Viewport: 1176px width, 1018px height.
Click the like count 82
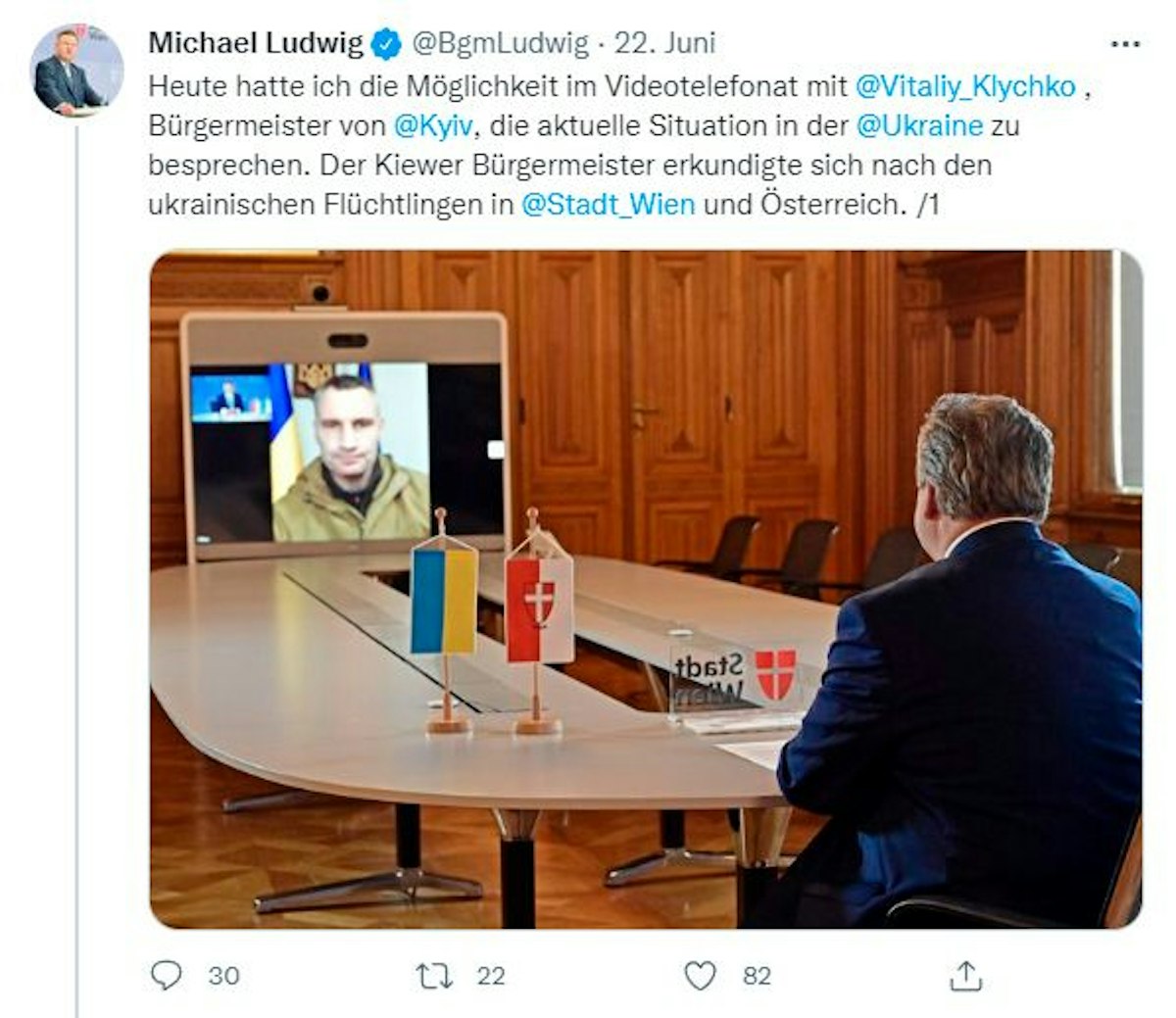click(757, 976)
